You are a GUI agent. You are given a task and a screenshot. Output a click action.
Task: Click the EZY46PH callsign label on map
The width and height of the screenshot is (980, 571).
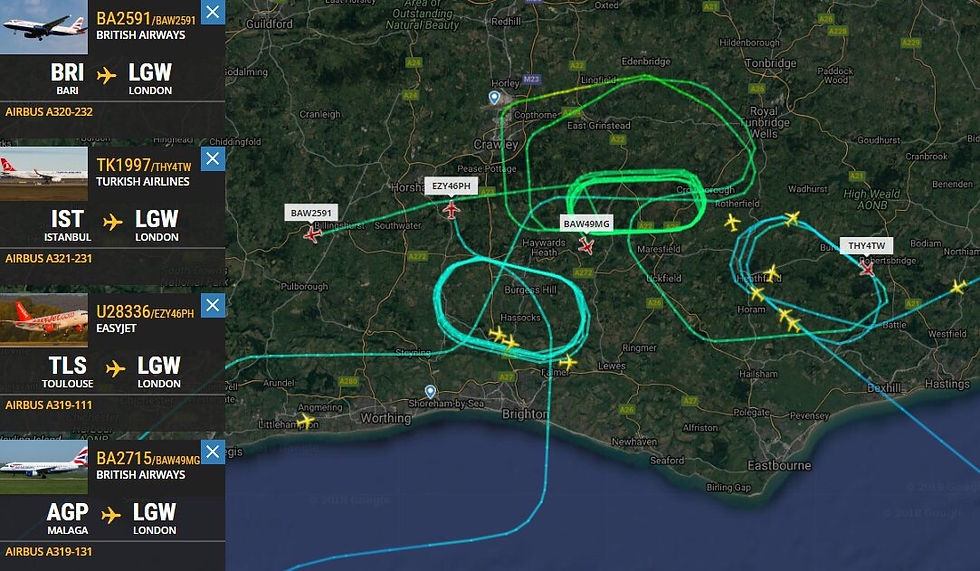tap(451, 186)
